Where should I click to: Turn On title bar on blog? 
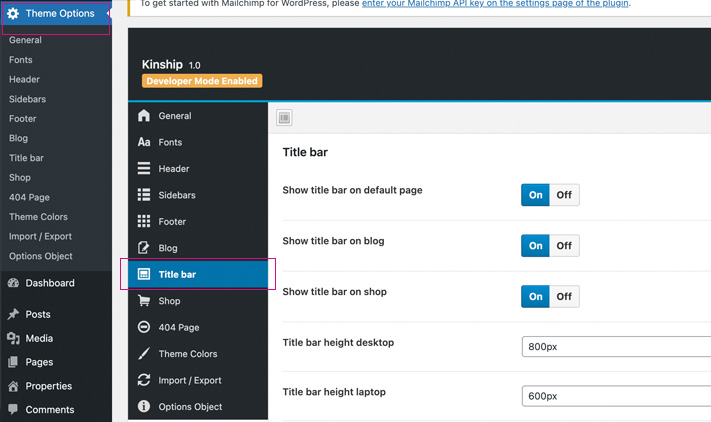pos(536,246)
